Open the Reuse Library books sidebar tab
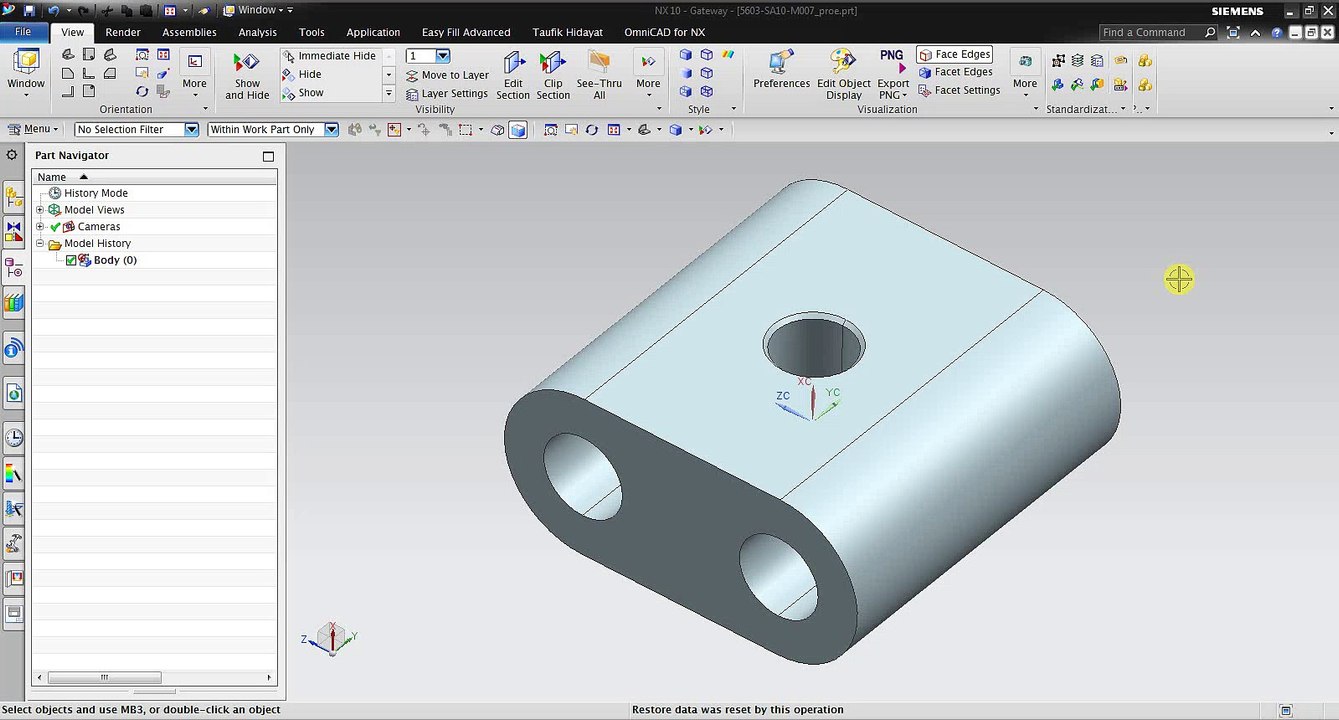Image resolution: width=1339 pixels, height=720 pixels. [14, 302]
